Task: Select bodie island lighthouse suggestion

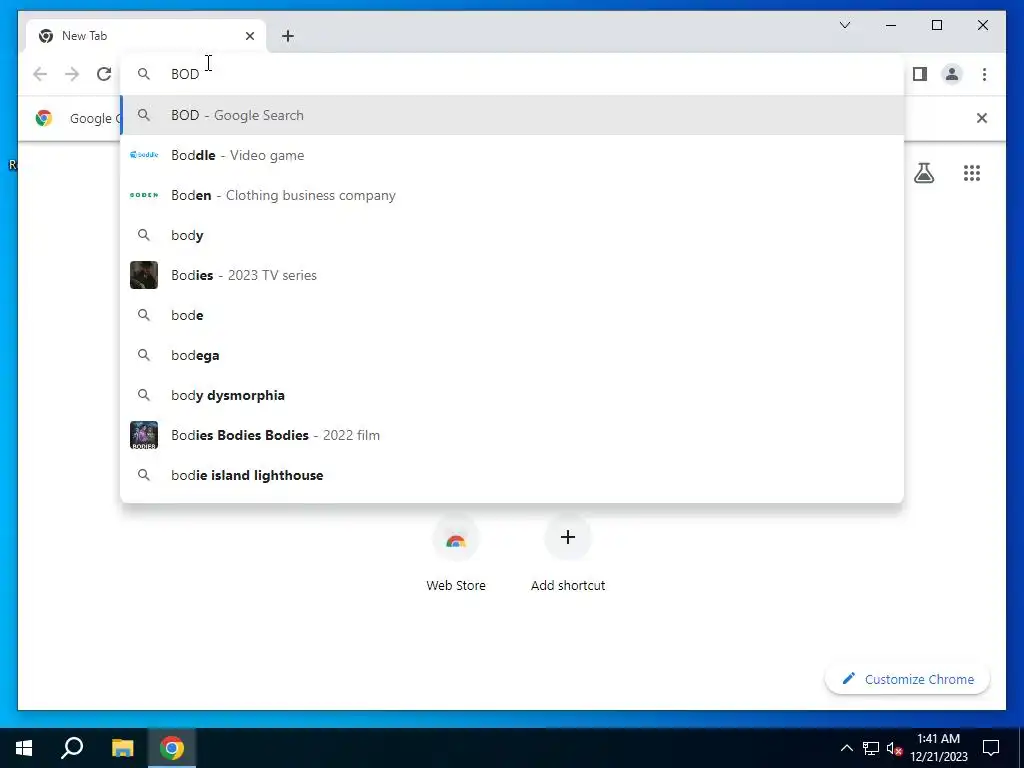Action: click(513, 475)
